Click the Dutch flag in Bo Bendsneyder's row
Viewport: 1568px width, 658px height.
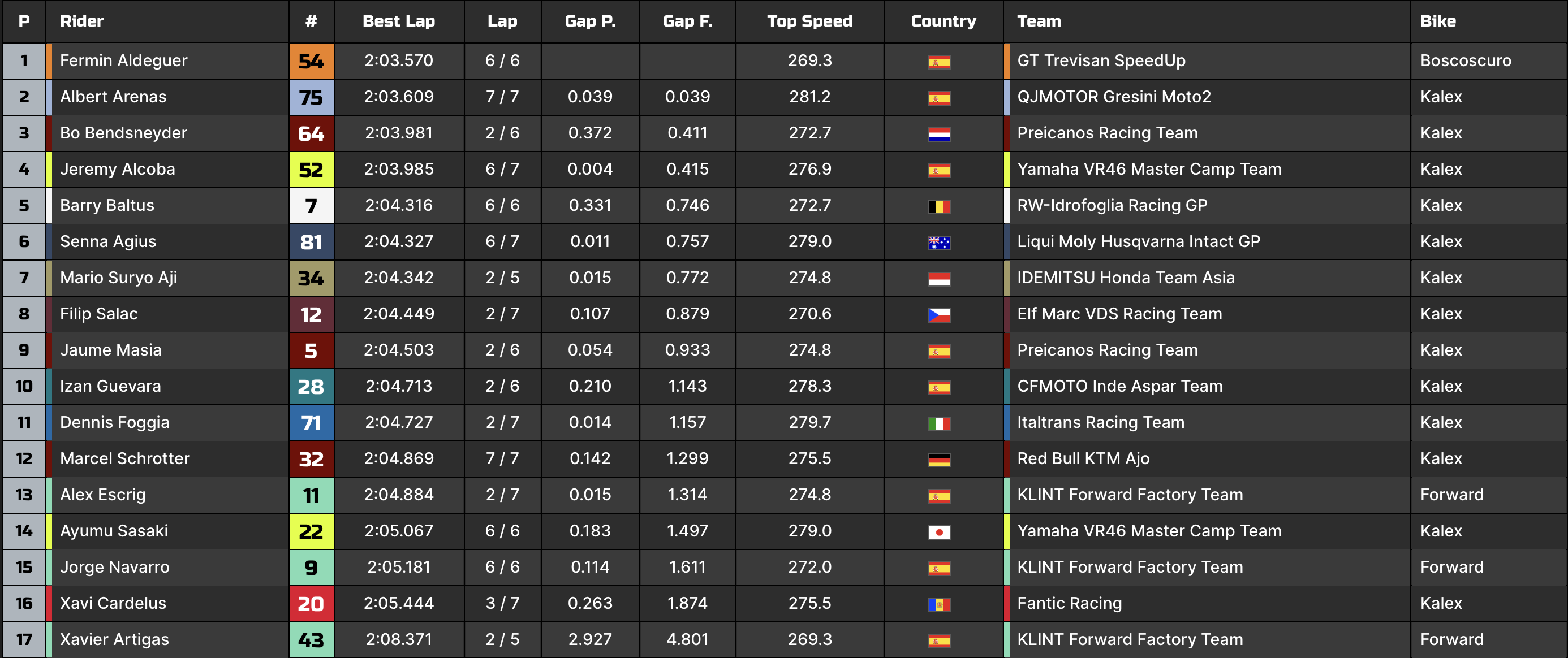938,134
